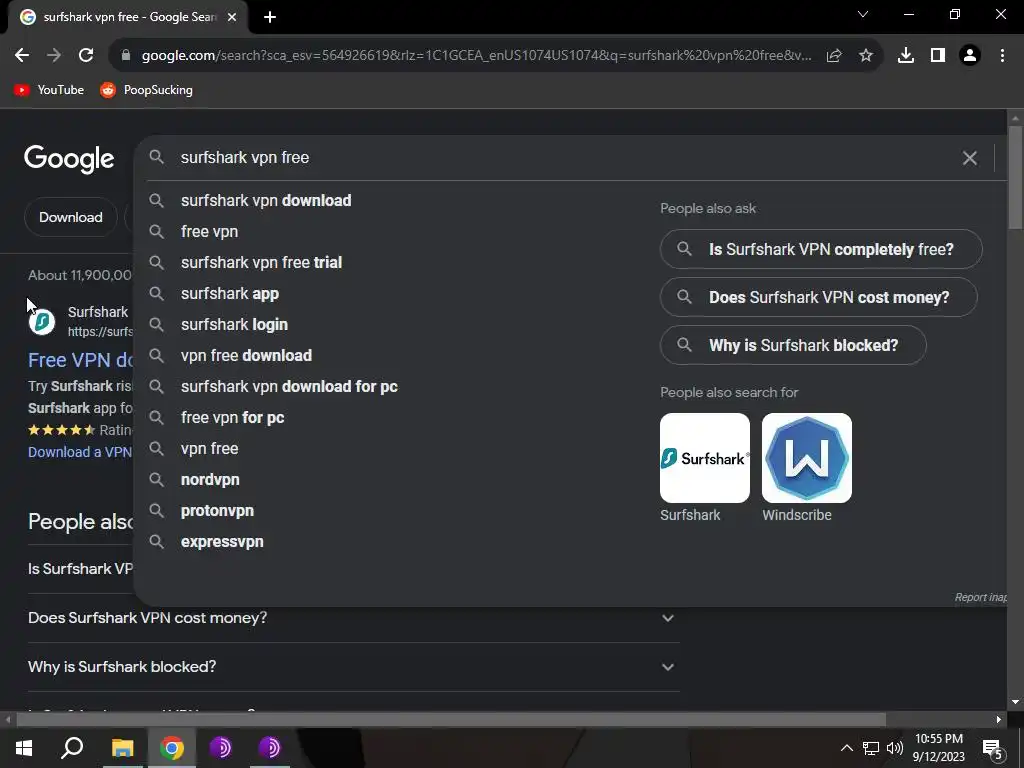Open the clock showing 10:55 PM
This screenshot has width=1024, height=768.
pyautogui.click(x=938, y=748)
